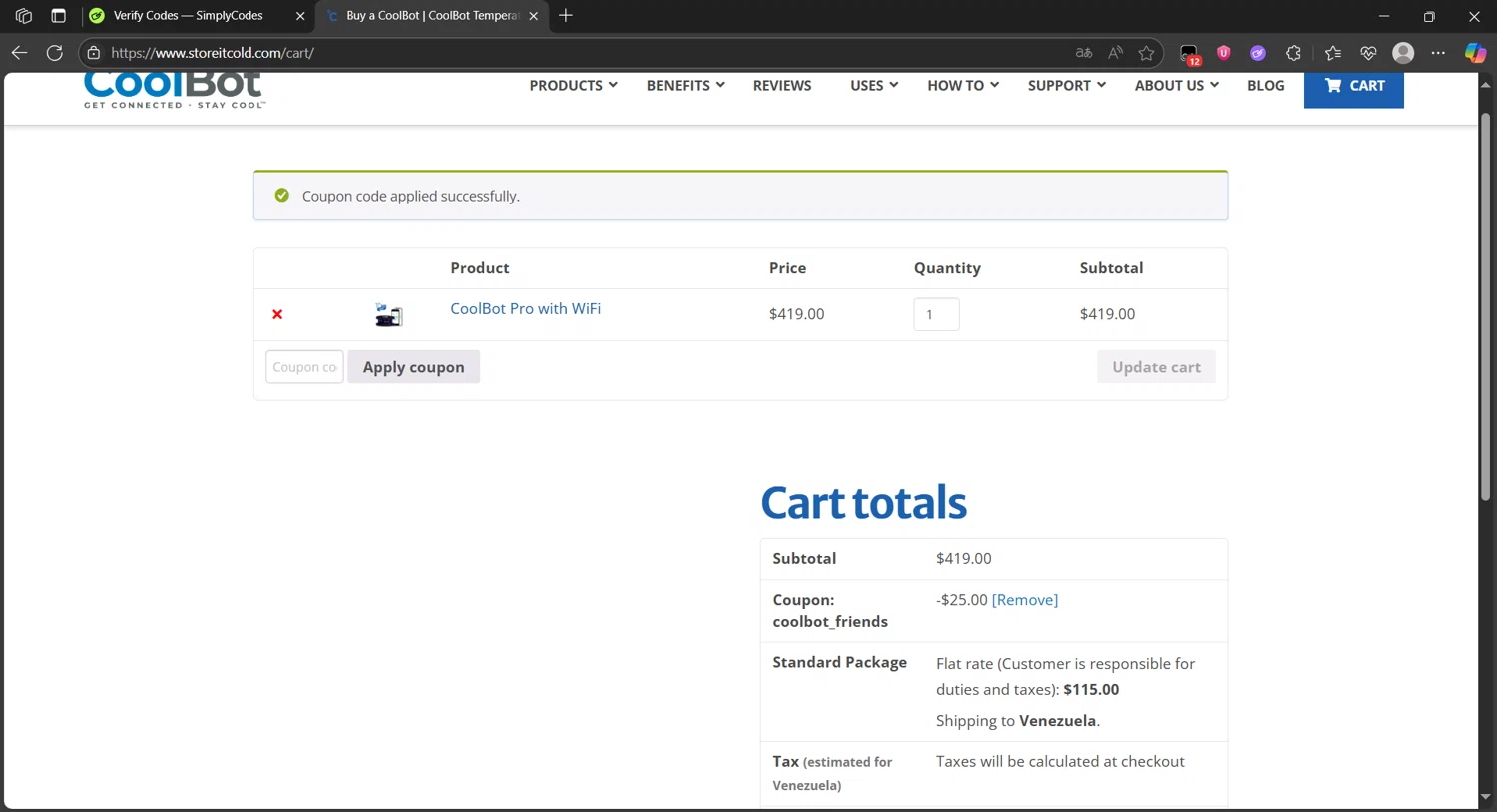1497x812 pixels.
Task: Click the Apply coupon button
Action: [413, 367]
